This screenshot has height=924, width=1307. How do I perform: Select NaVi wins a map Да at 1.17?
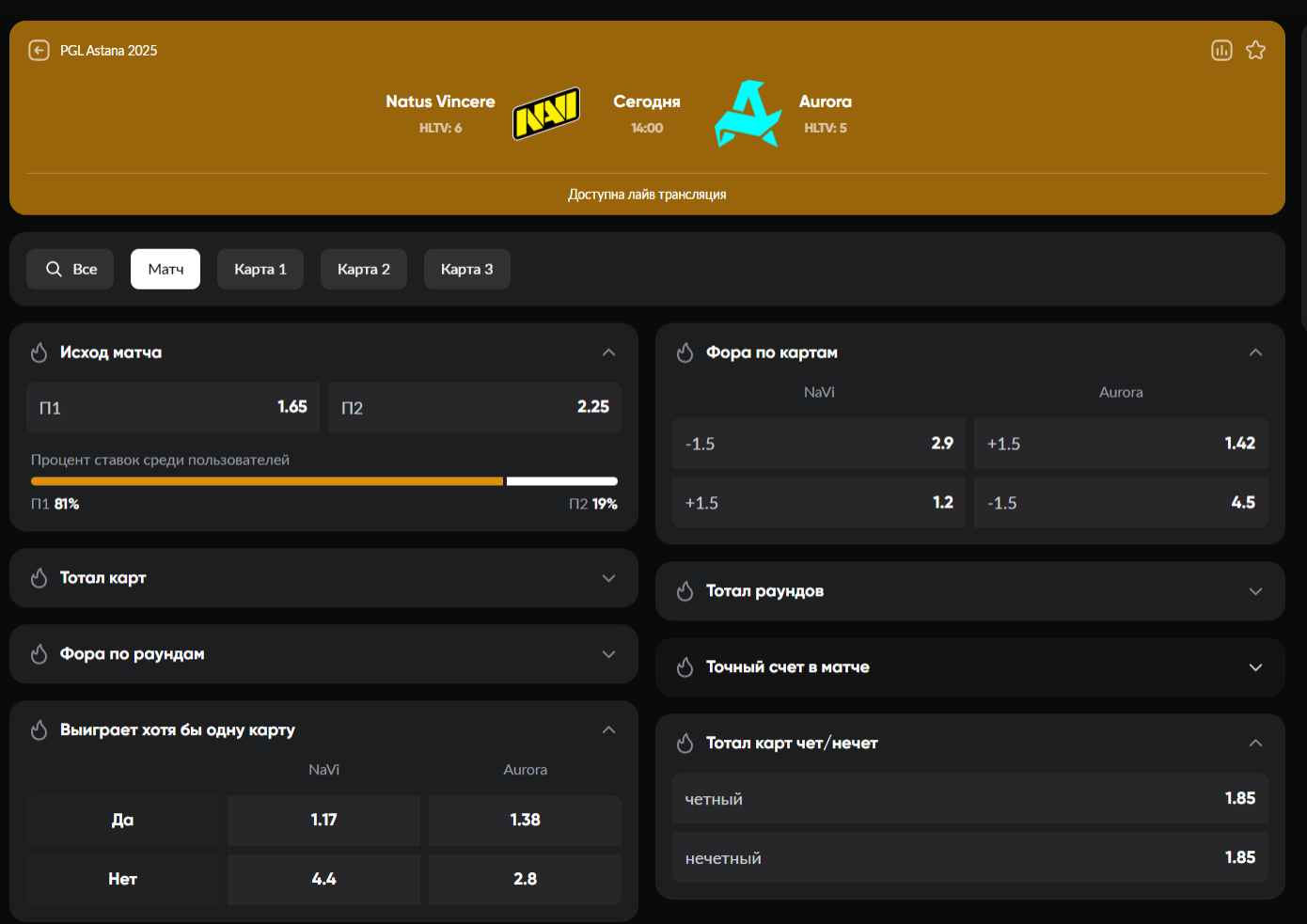pyautogui.click(x=323, y=820)
